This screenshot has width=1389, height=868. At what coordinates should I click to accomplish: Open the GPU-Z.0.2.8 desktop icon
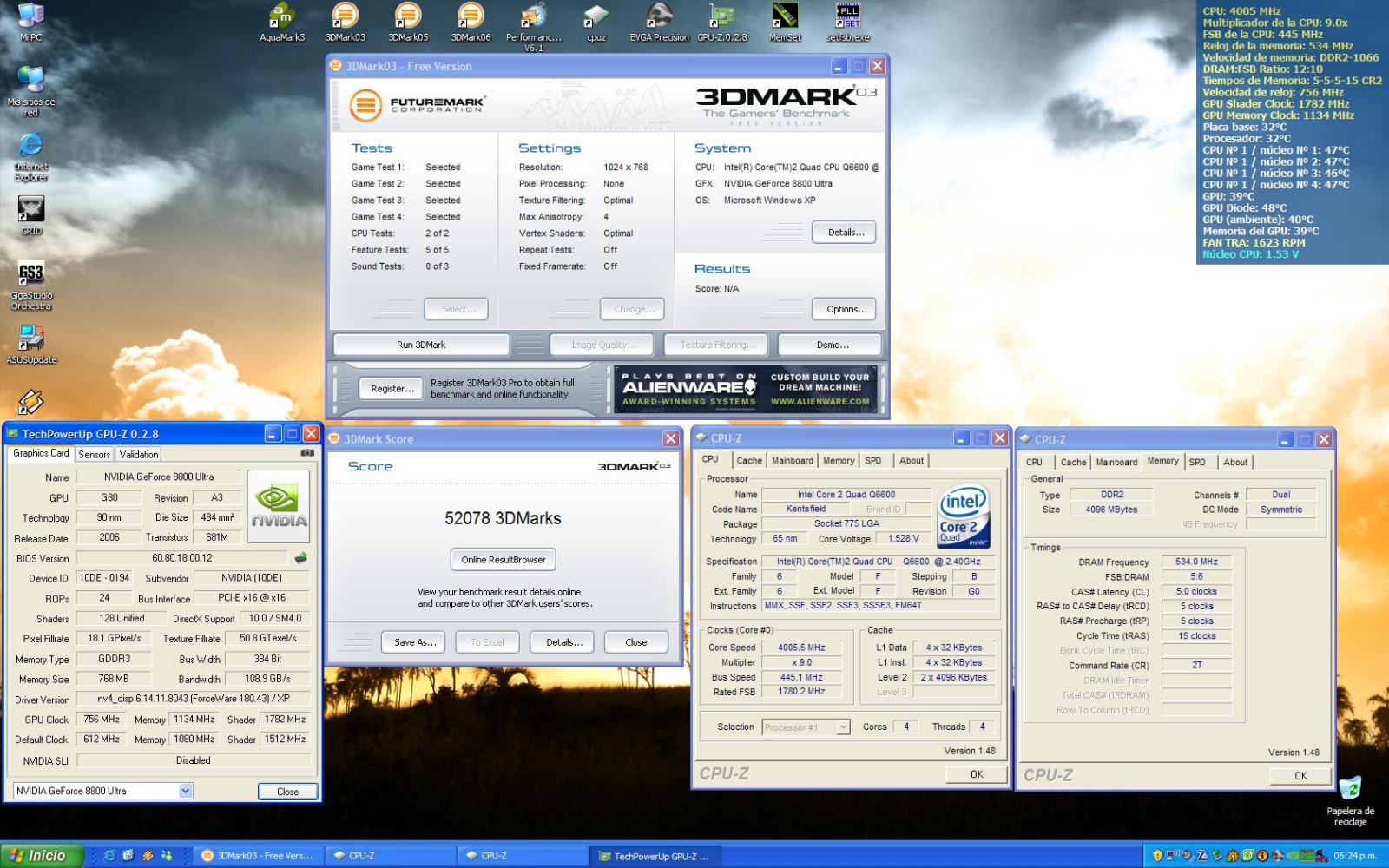pos(722,23)
